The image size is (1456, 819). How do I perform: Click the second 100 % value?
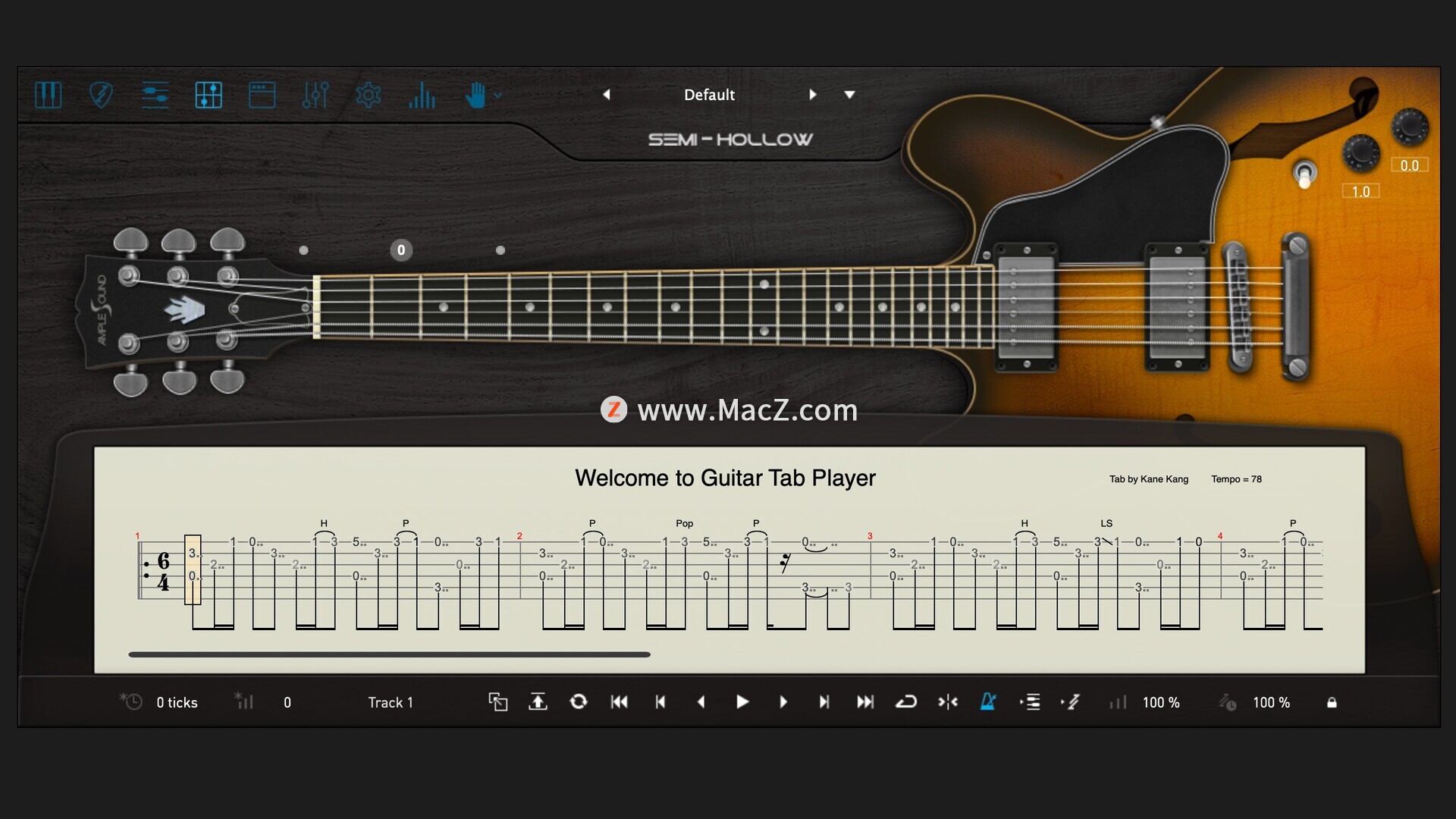click(1271, 703)
